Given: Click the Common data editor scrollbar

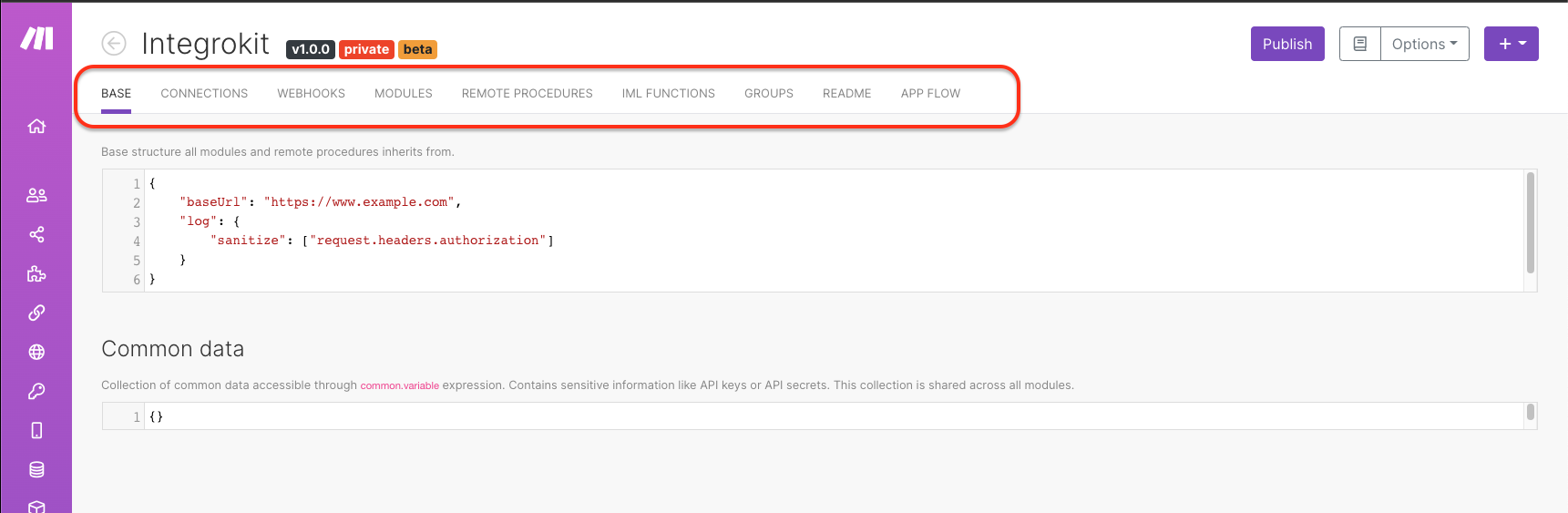Looking at the screenshot, I should click(1531, 413).
